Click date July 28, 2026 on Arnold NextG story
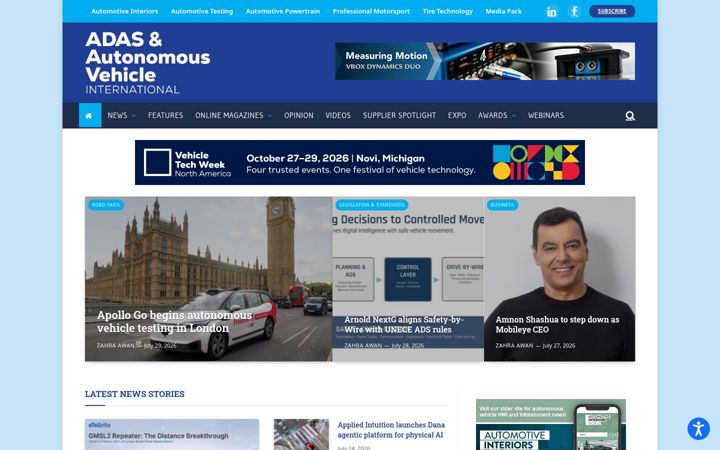This screenshot has height=450, width=720. click(407, 345)
